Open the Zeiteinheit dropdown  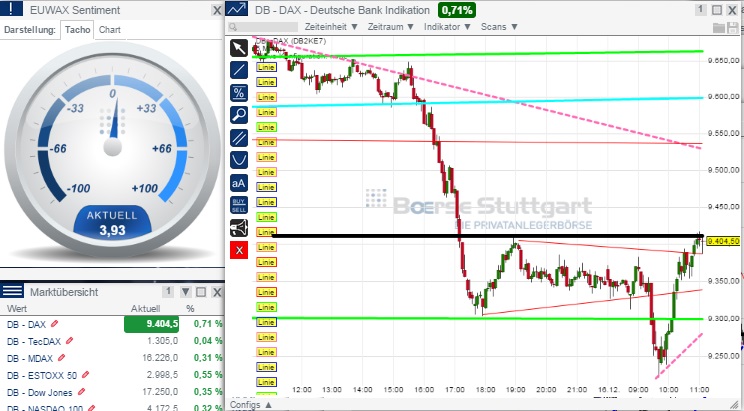pyautogui.click(x=331, y=27)
